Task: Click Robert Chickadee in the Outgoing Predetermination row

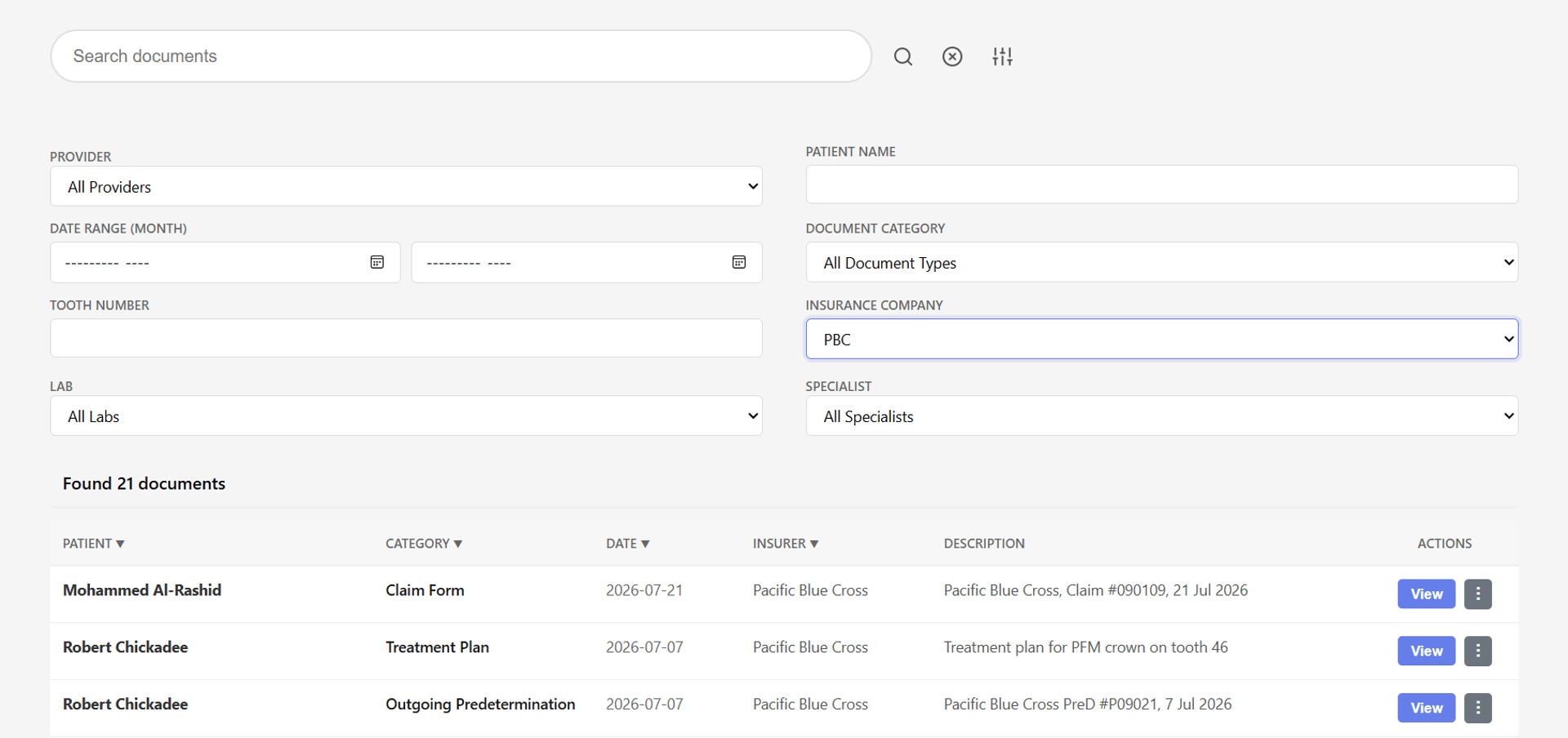Action: pos(126,705)
